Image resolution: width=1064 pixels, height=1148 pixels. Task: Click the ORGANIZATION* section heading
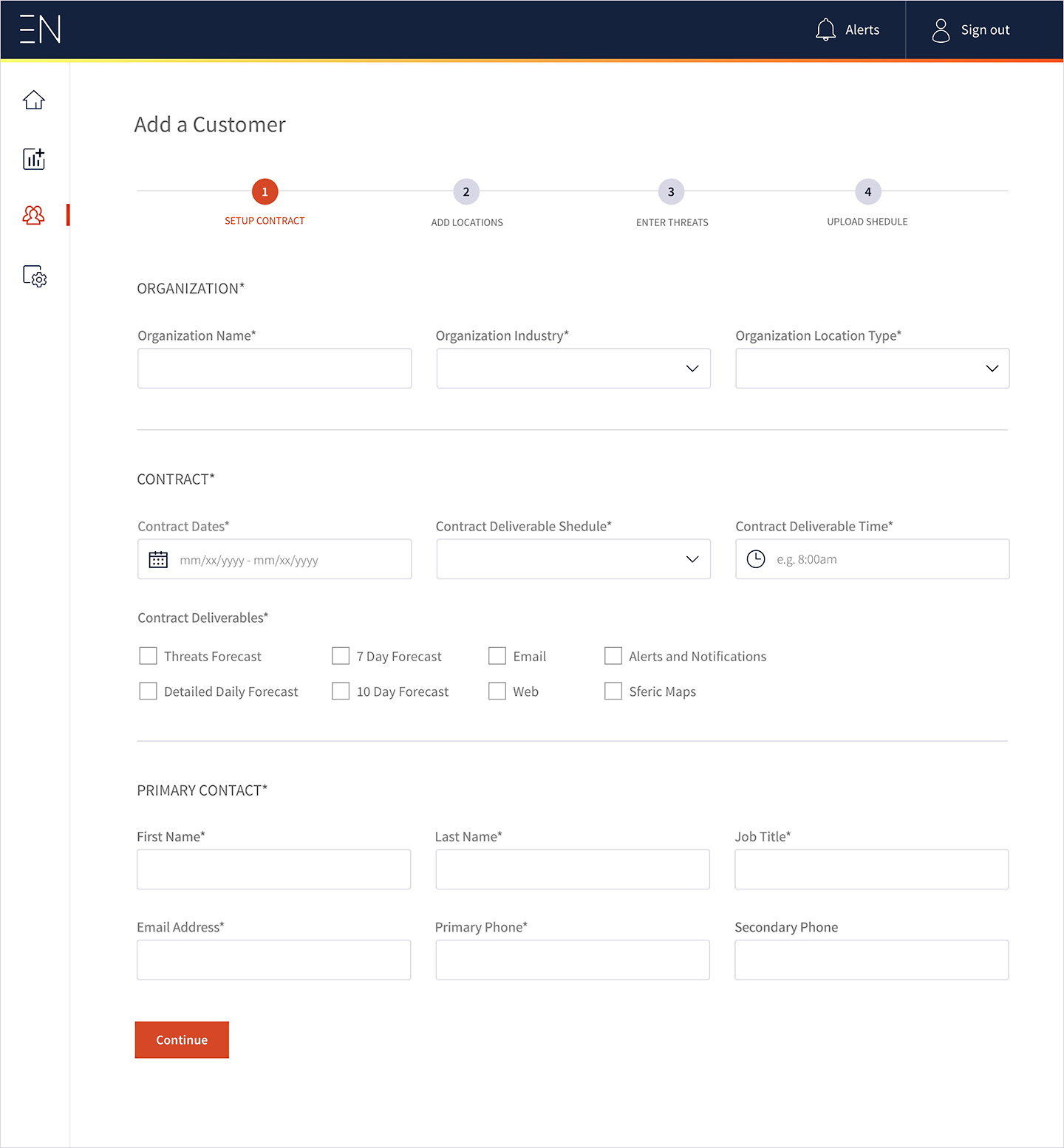click(x=191, y=289)
